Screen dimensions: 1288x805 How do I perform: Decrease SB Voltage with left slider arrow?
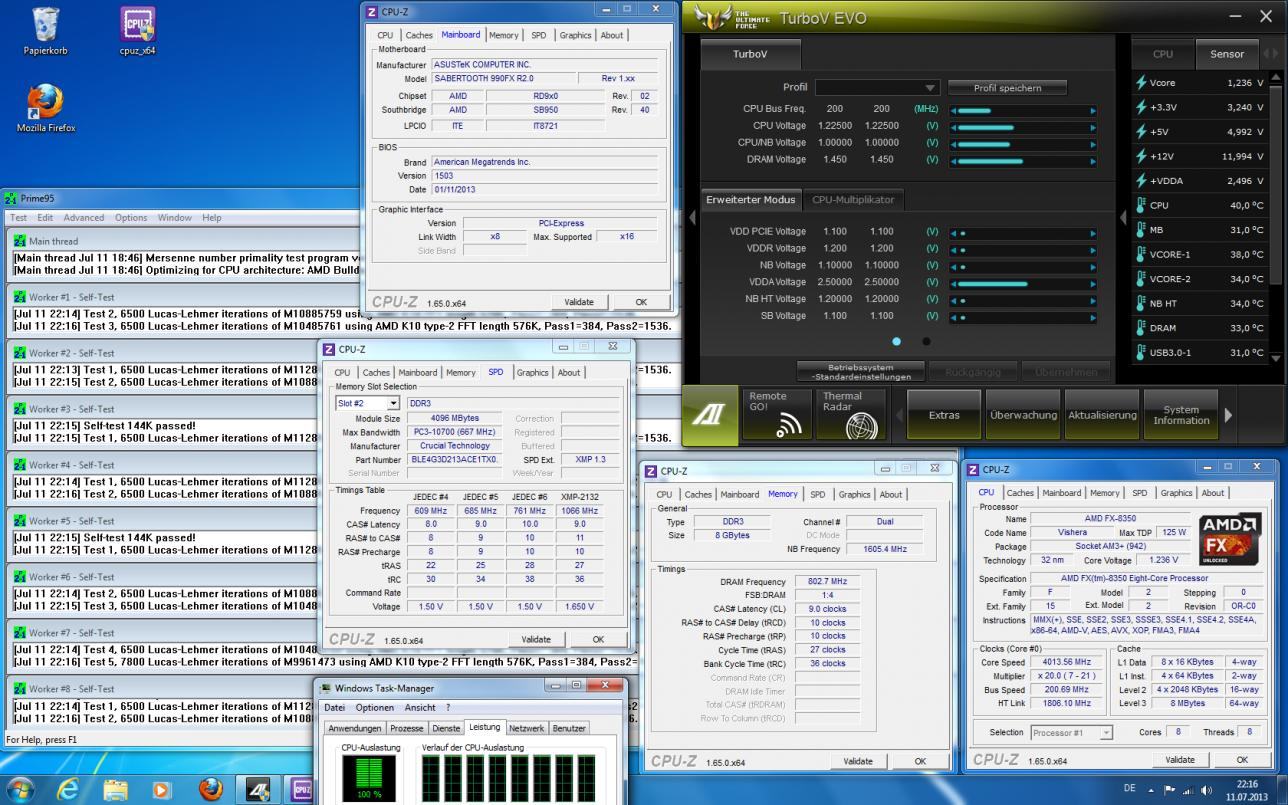pyautogui.click(x=952, y=317)
